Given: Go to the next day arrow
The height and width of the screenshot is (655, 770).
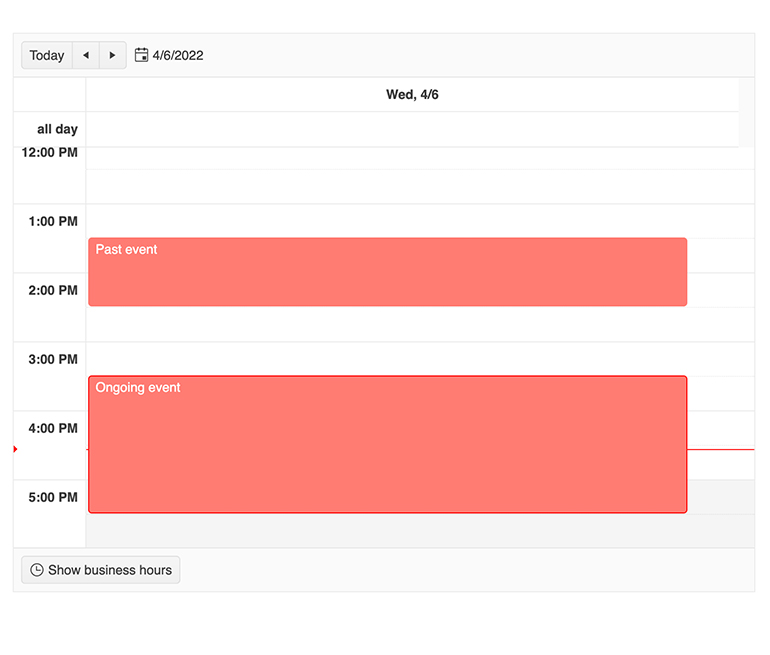Looking at the screenshot, I should point(113,56).
